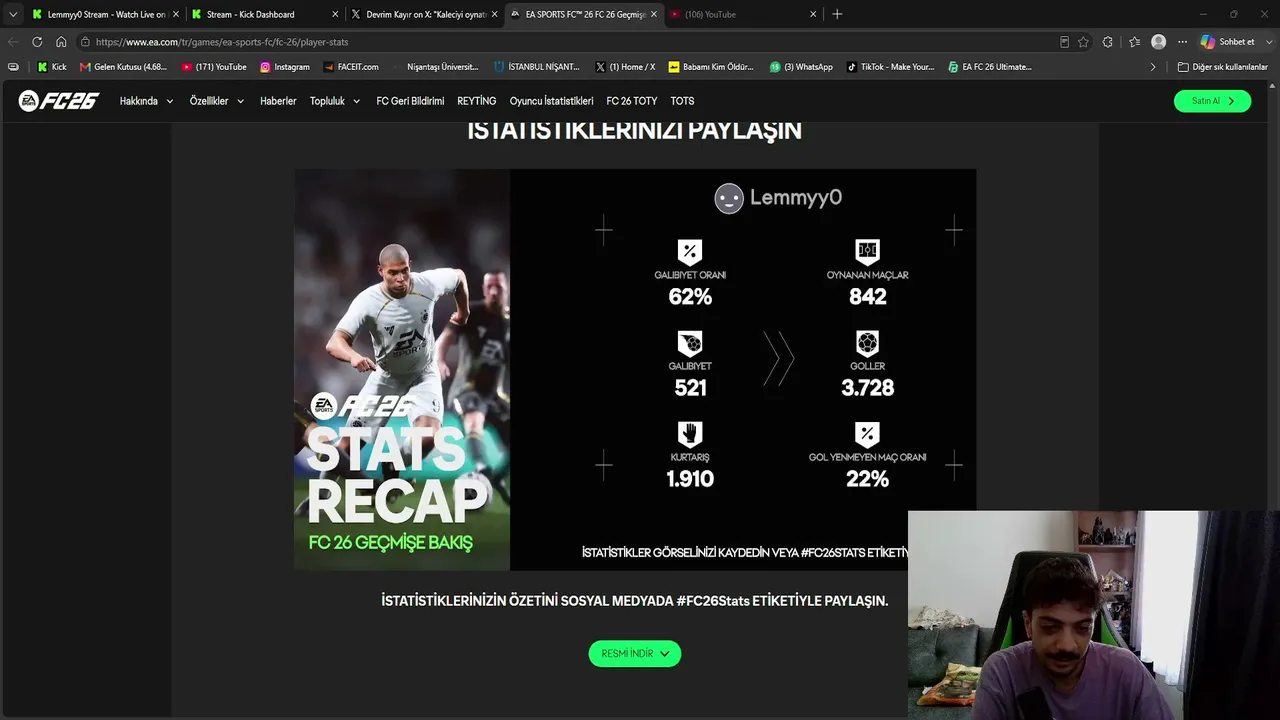1280x720 pixels.
Task: Click the EA FC26 logo in the site header
Action: click(x=59, y=101)
